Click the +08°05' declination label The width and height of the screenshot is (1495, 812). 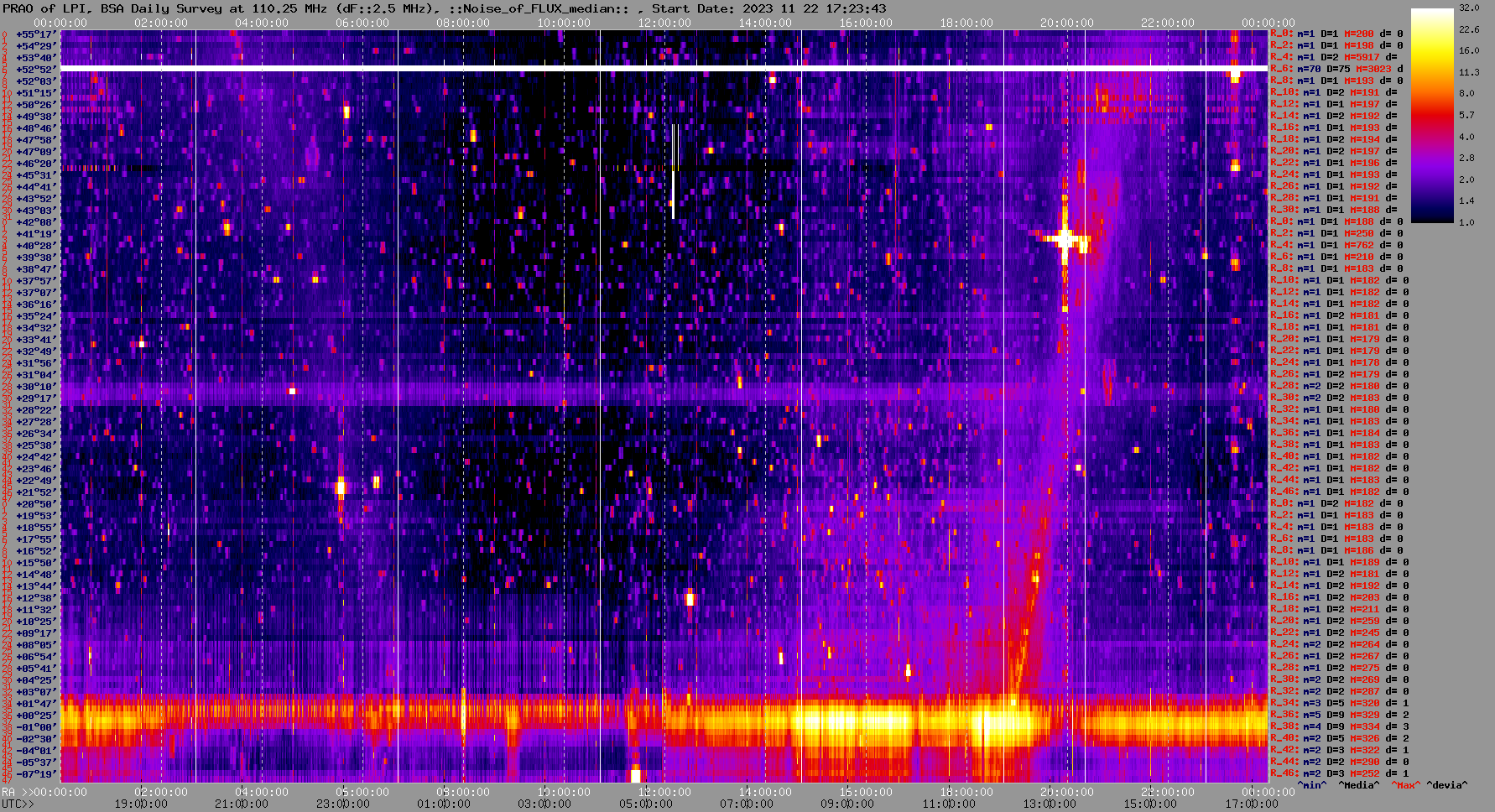coord(36,644)
